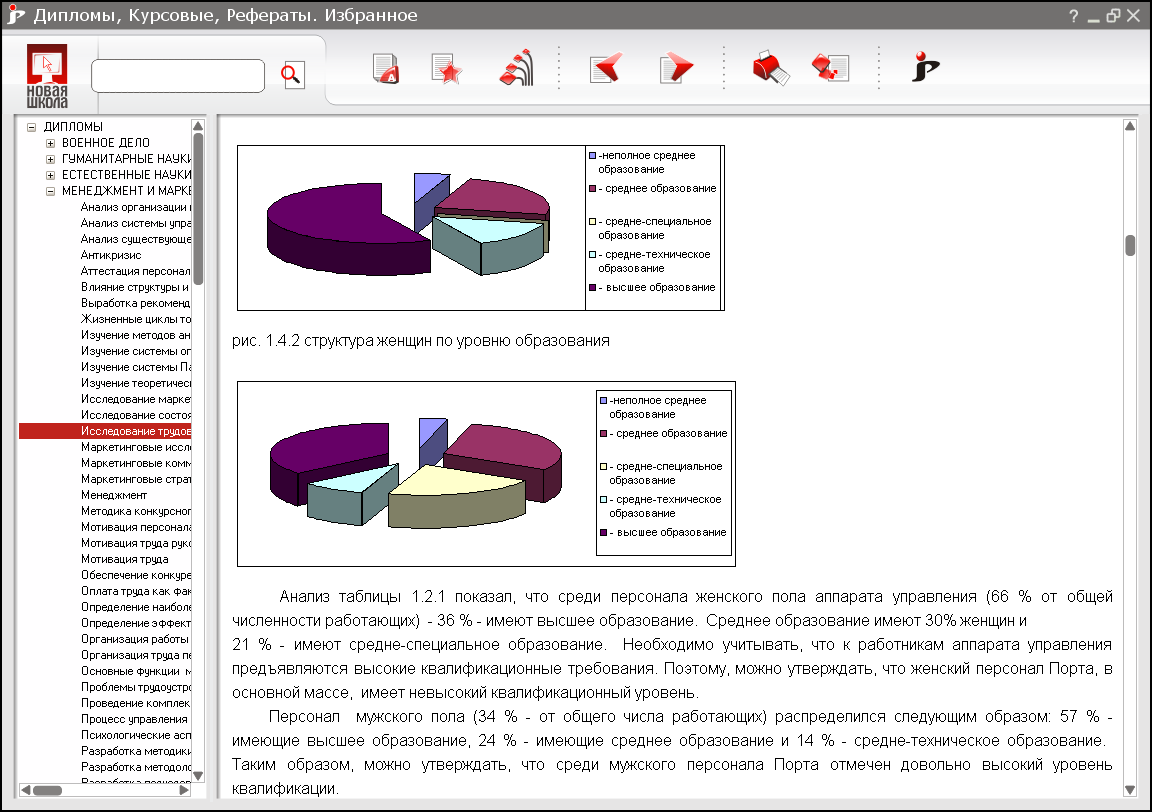Screen dimensions: 1152x812
Task: Collapse the МЕНЕДЖМЕНТ И МАРКЕТИНГ branch
Action: pos(50,191)
